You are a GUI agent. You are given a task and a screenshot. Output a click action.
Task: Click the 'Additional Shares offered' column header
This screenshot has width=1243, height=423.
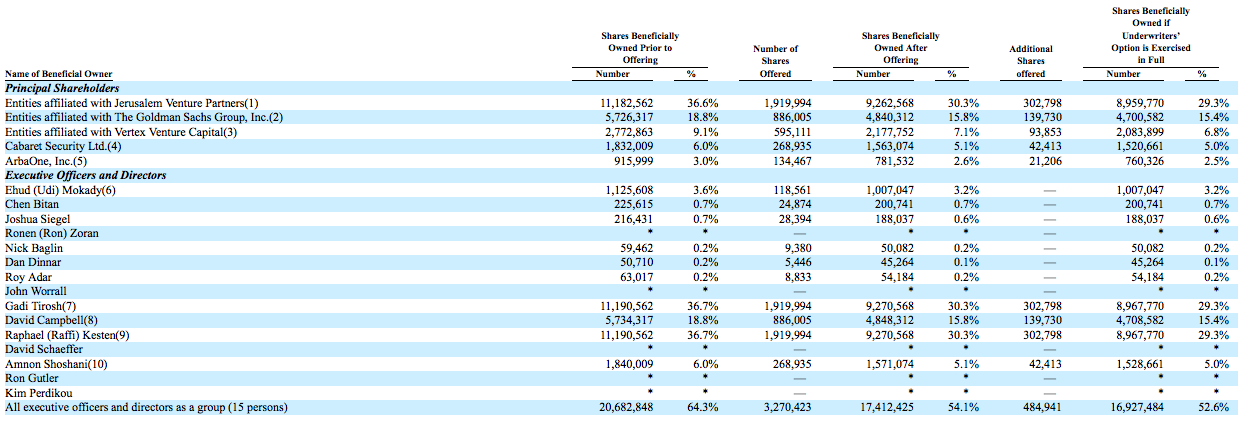1031,61
